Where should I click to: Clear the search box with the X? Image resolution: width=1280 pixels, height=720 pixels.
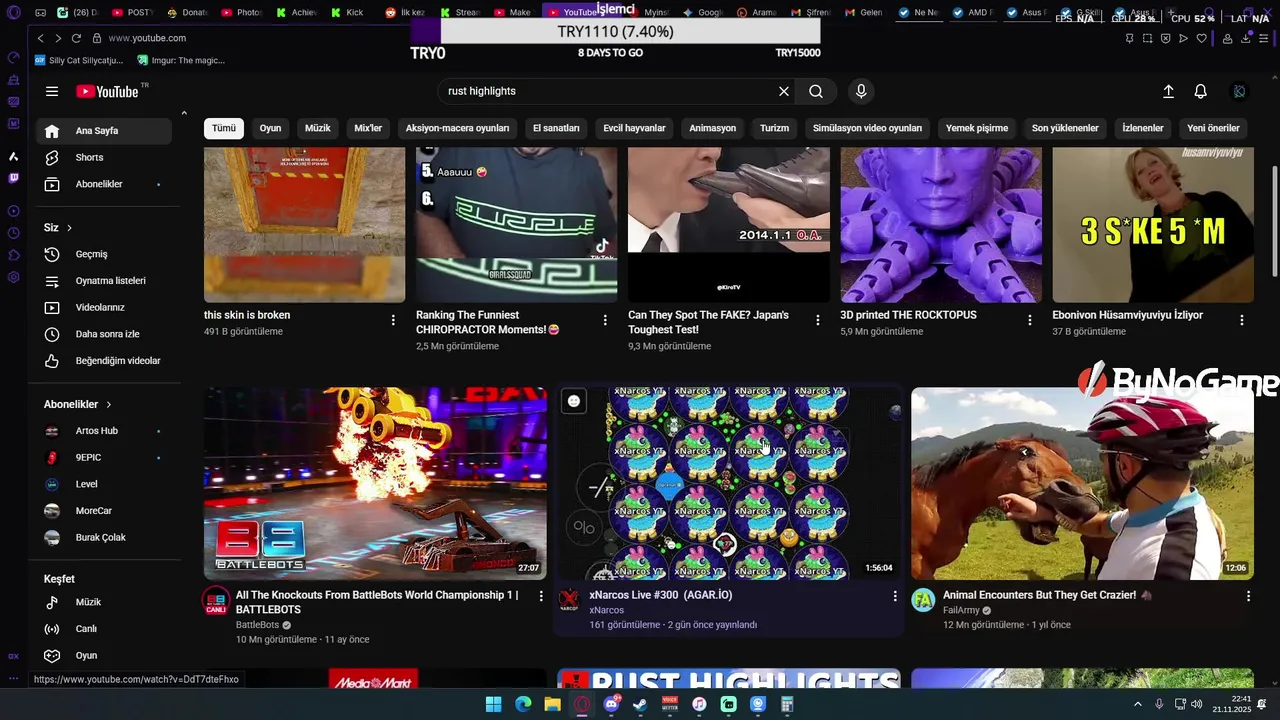pyautogui.click(x=784, y=91)
